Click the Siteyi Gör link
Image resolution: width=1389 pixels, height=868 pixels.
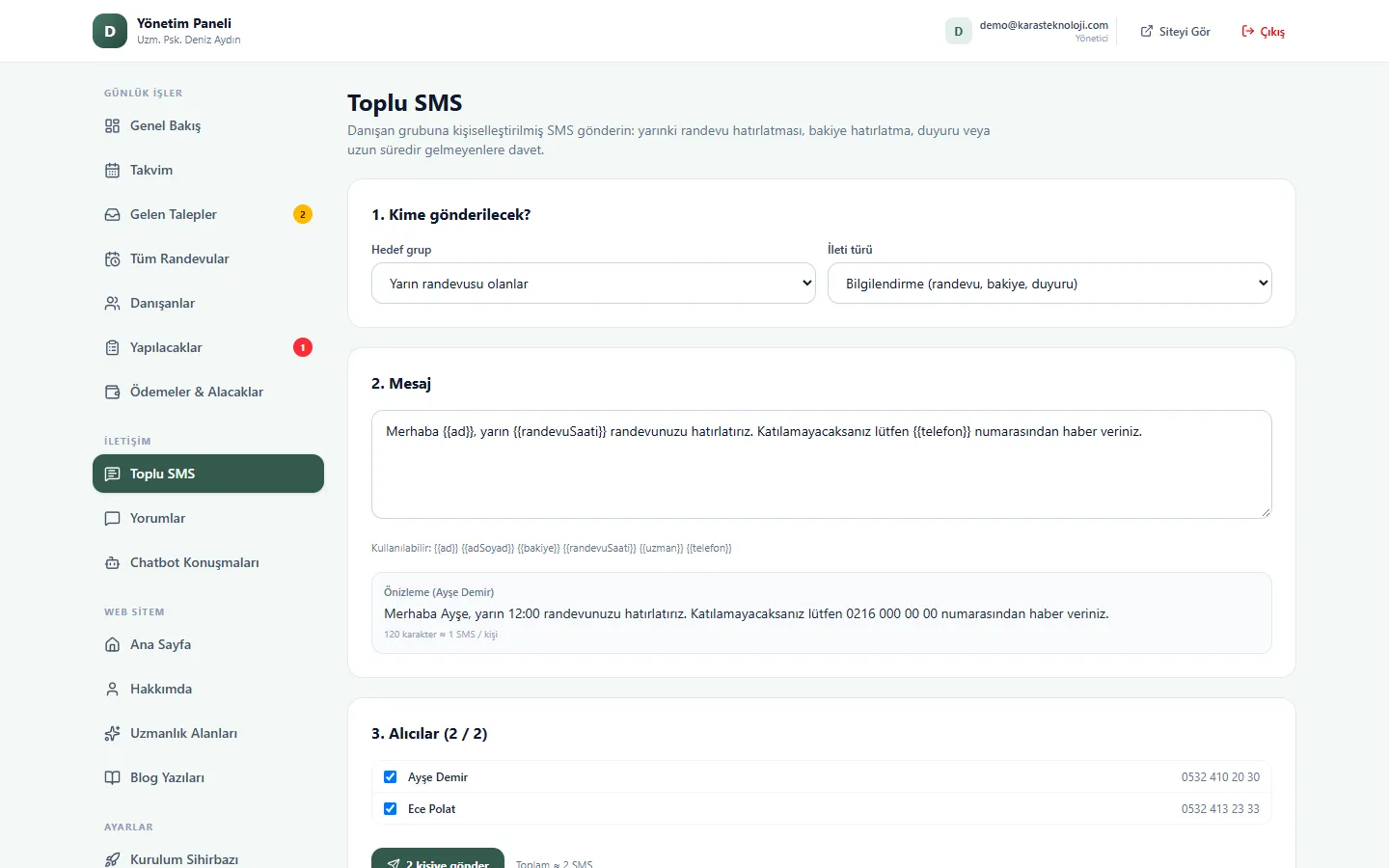click(x=1175, y=32)
